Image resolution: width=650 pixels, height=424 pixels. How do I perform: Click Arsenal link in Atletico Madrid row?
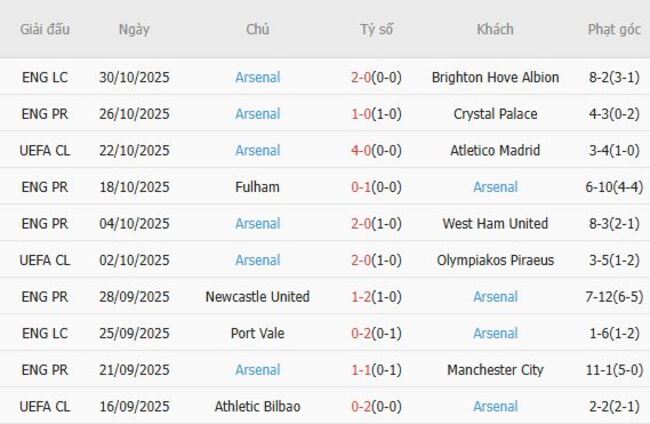pos(257,150)
